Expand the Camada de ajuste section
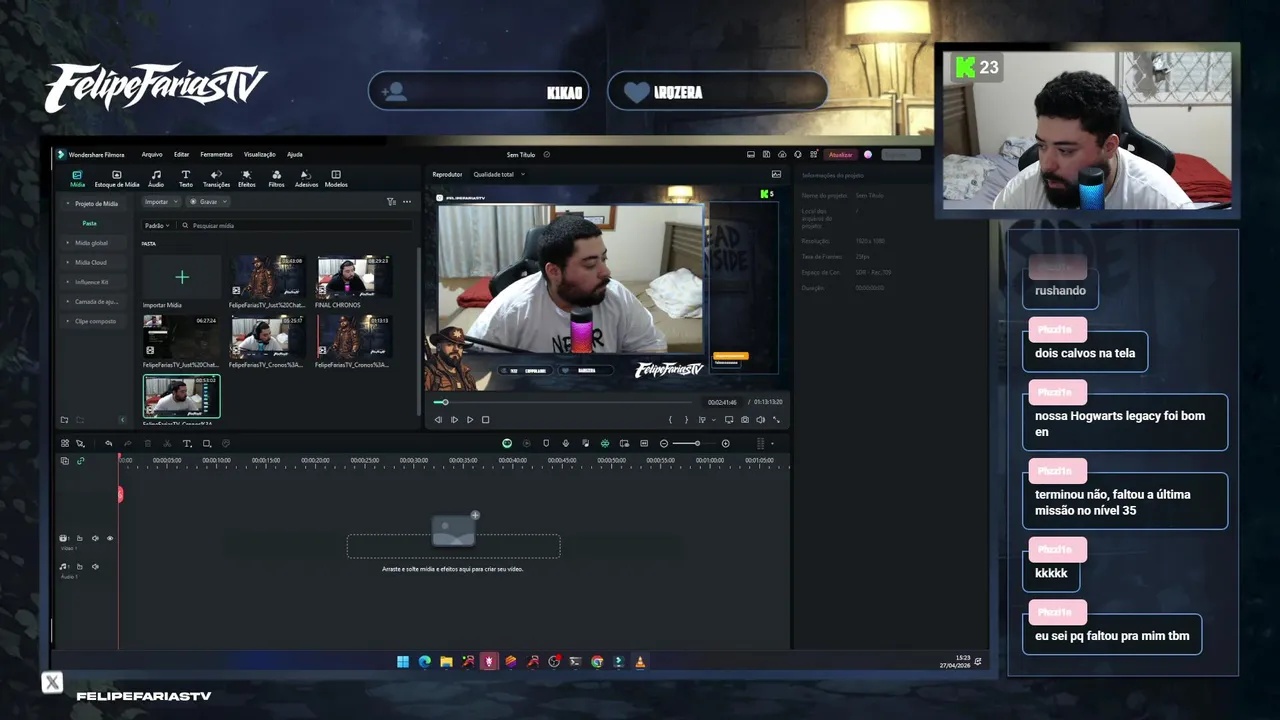 click(92, 301)
